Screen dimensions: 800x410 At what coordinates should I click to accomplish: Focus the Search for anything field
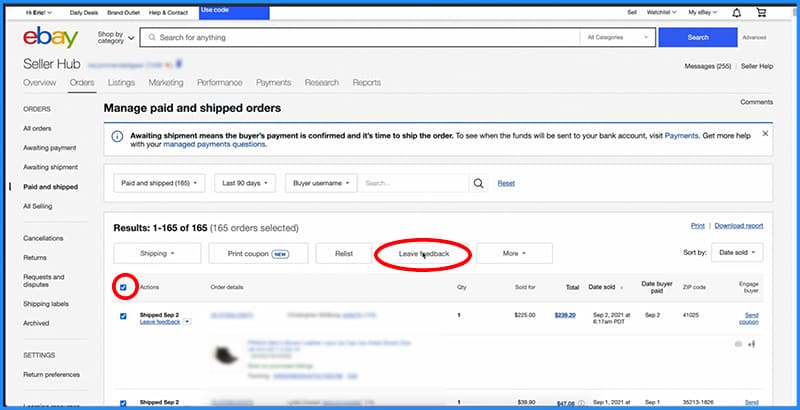tap(360, 37)
